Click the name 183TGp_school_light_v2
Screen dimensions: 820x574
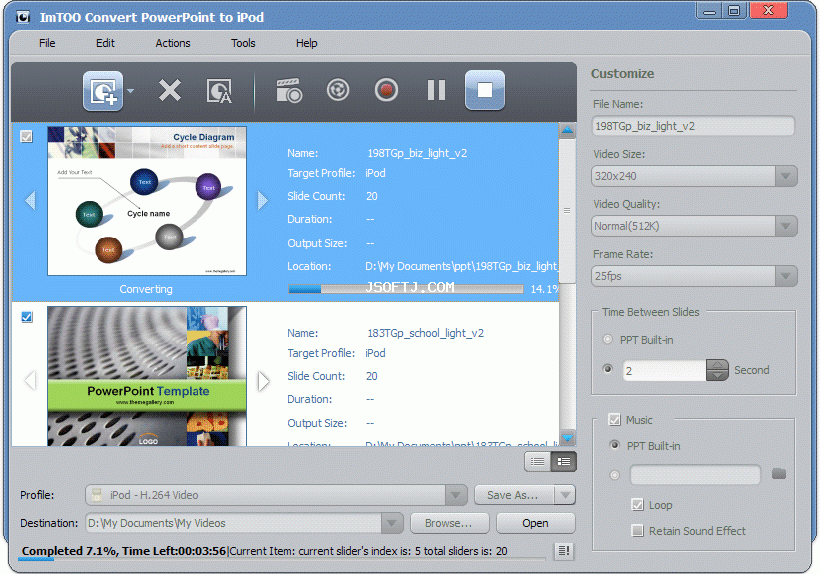pyautogui.click(x=426, y=333)
